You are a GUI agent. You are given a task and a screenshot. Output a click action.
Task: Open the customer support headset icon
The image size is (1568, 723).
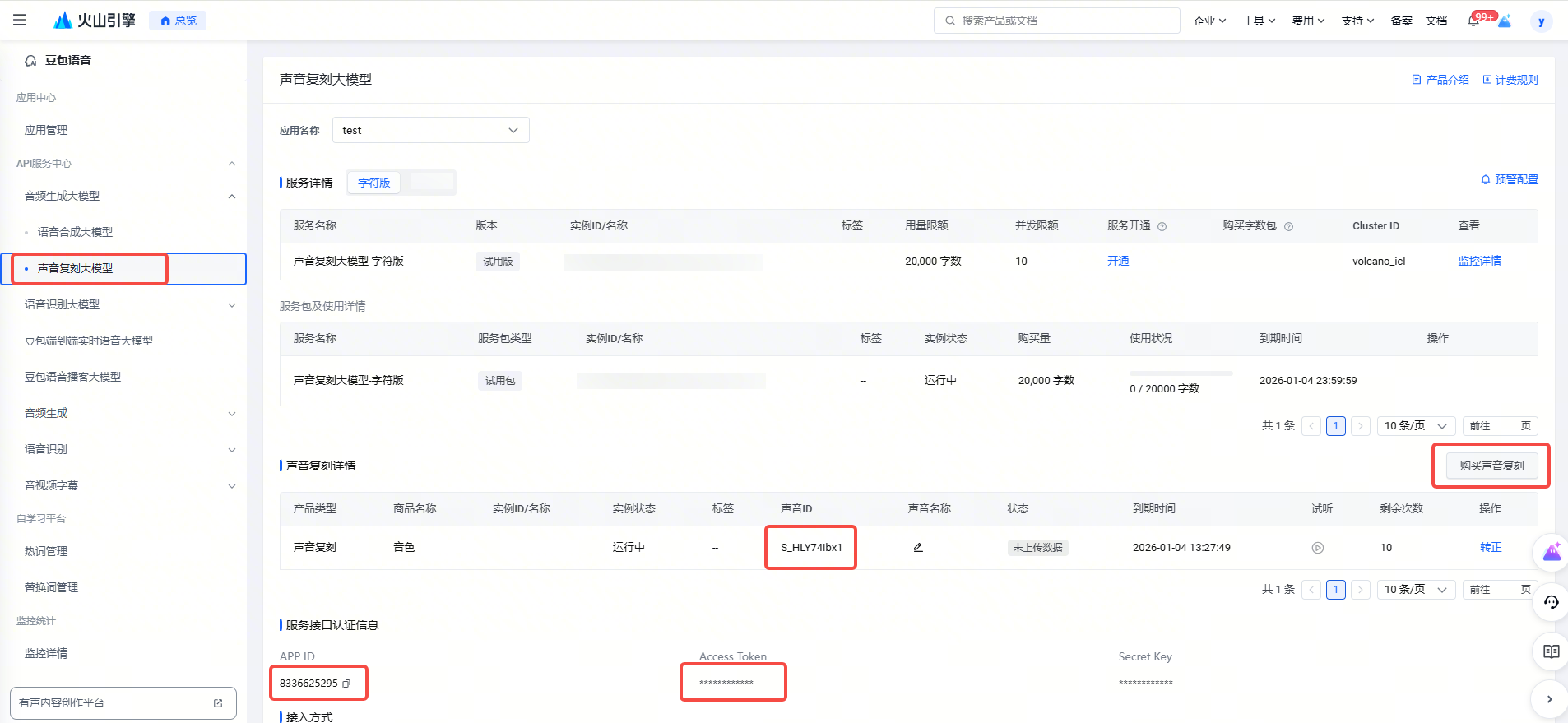point(1551,602)
